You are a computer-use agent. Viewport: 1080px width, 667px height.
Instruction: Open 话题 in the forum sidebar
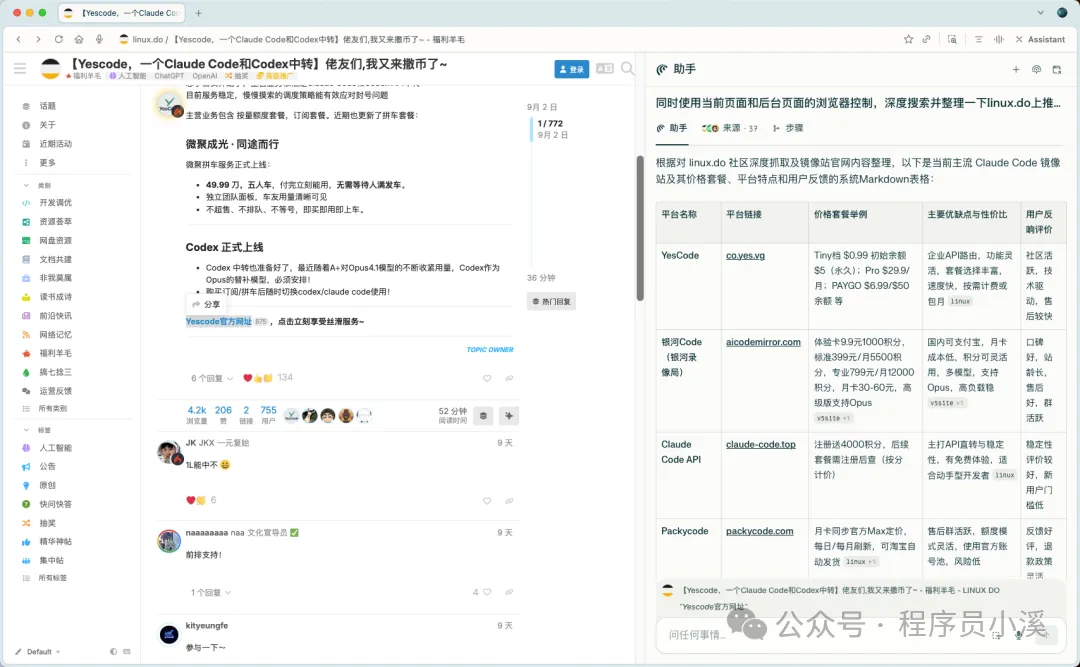pyautogui.click(x=47, y=106)
